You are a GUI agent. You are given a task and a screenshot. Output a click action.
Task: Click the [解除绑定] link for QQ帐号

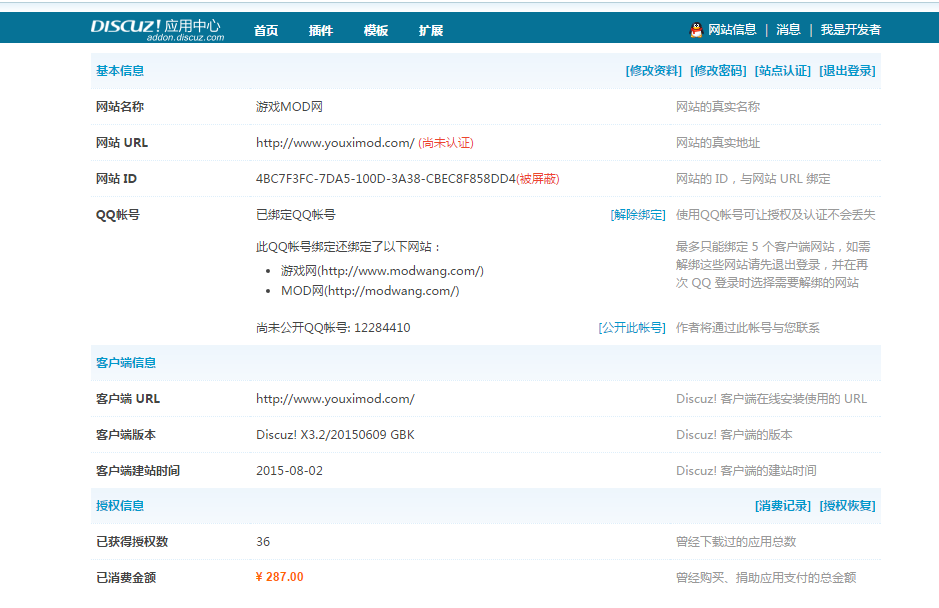[x=638, y=215]
